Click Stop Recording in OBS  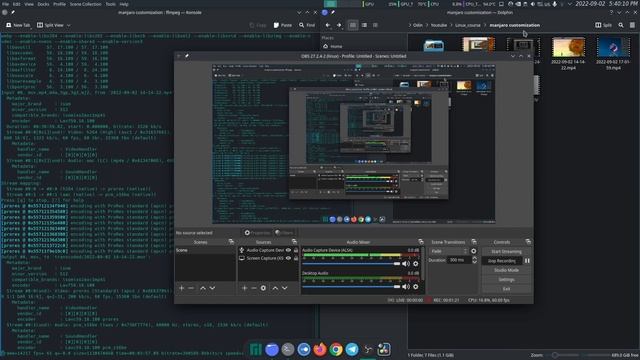(x=502, y=261)
